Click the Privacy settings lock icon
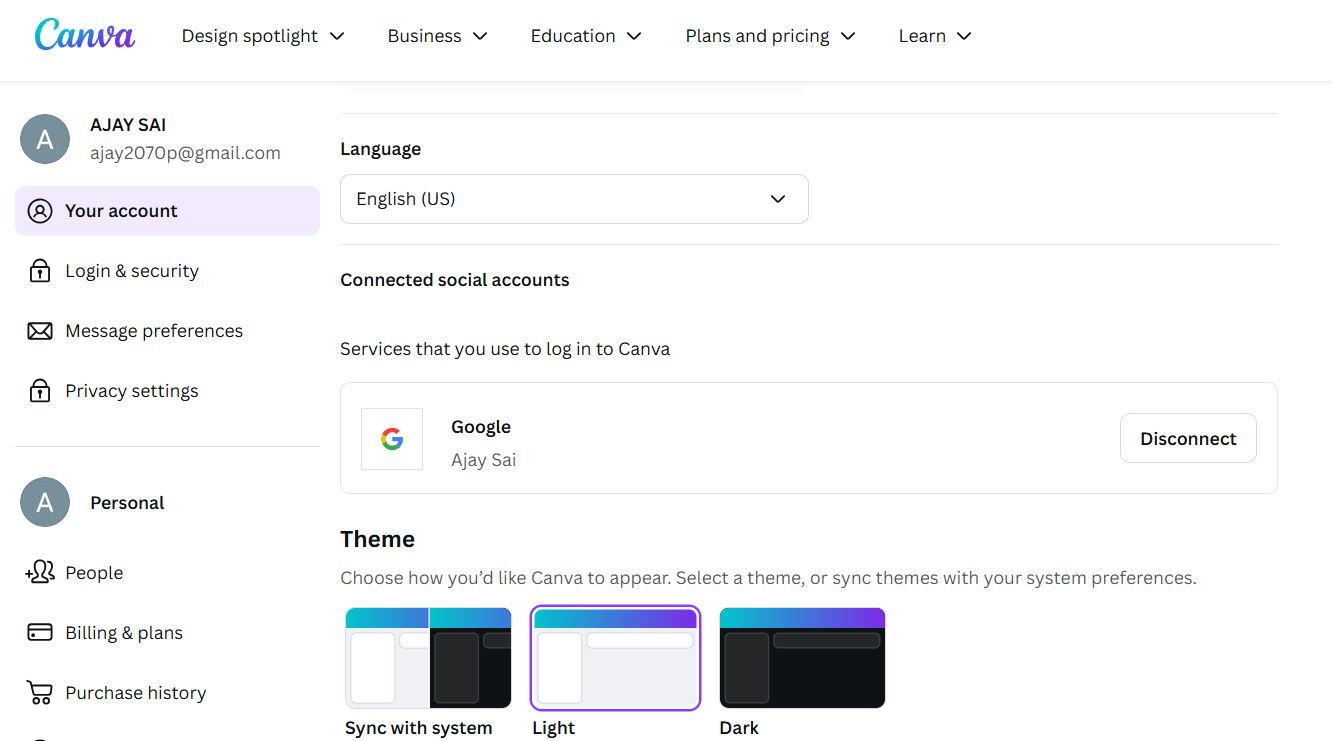This screenshot has height=741, width=1332. (40, 391)
